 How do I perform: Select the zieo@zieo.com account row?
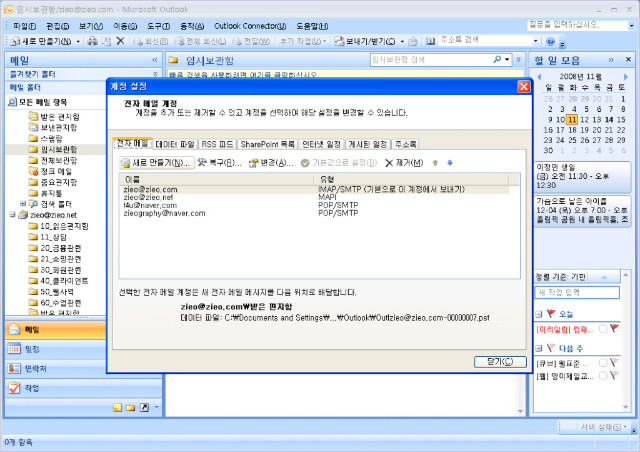point(316,189)
